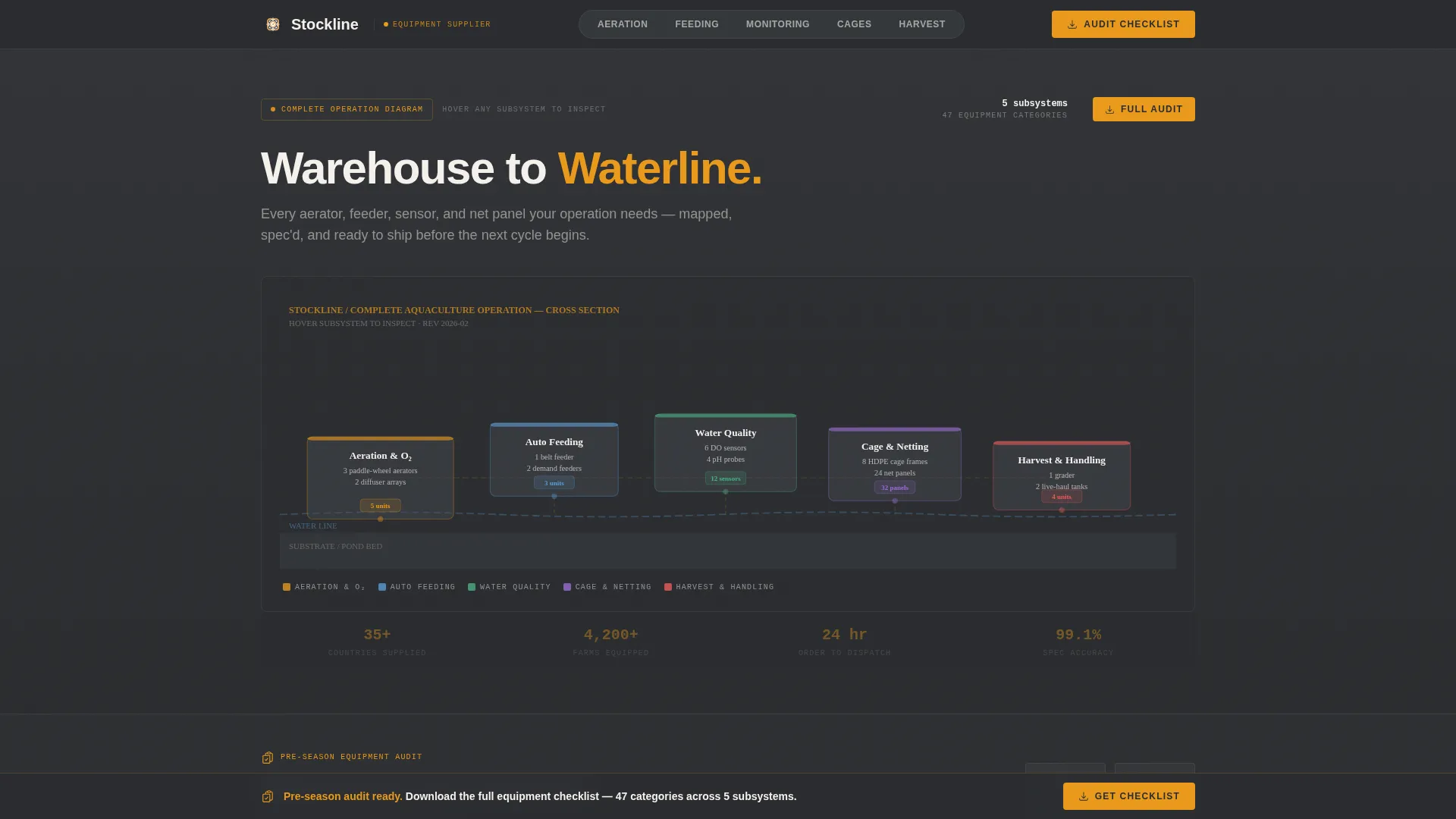Screen dimensions: 1456x819
Task: Navigate to the Harvest section
Action: click(922, 24)
